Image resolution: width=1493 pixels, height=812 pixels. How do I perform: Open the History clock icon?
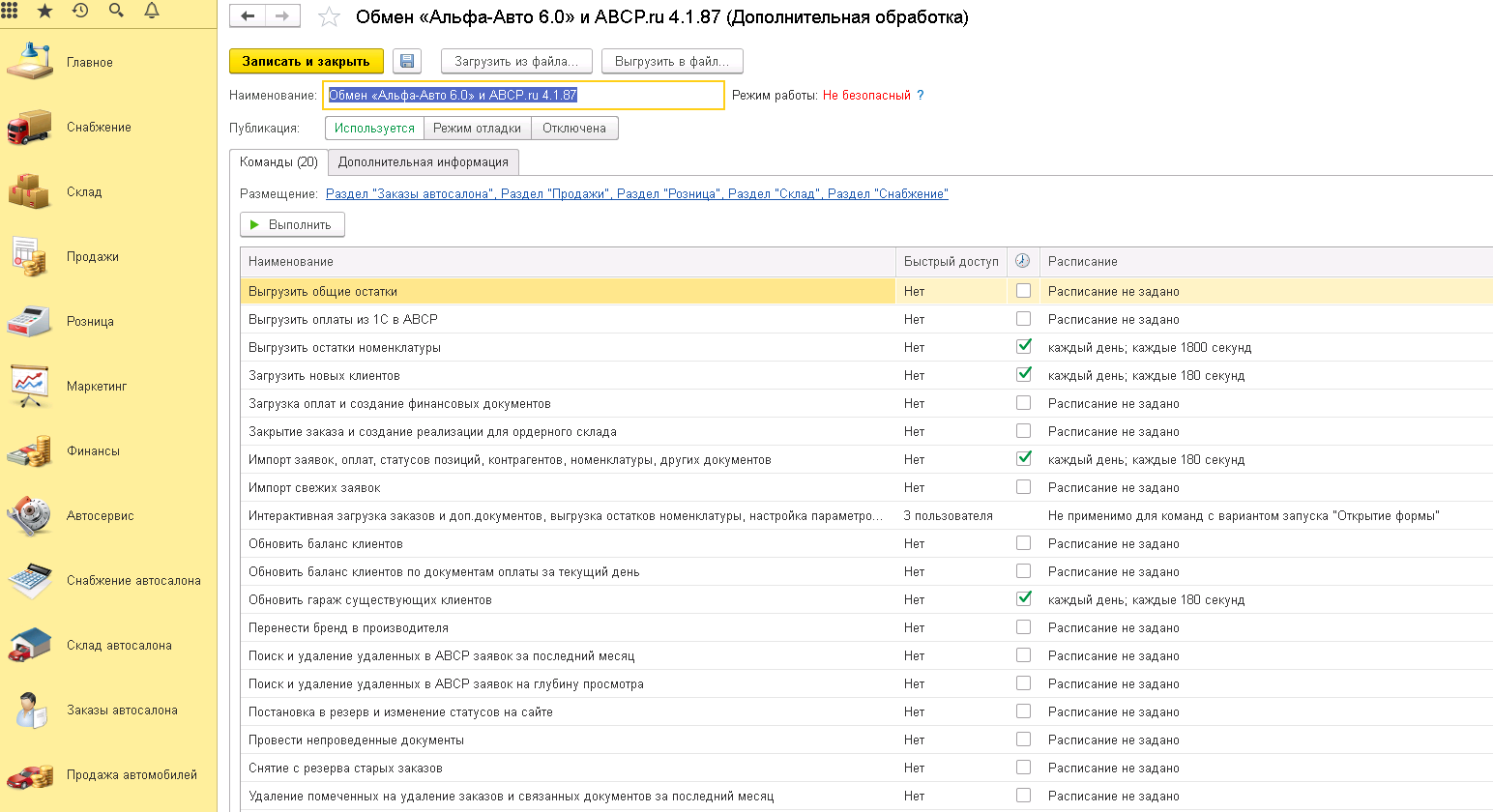click(x=80, y=11)
